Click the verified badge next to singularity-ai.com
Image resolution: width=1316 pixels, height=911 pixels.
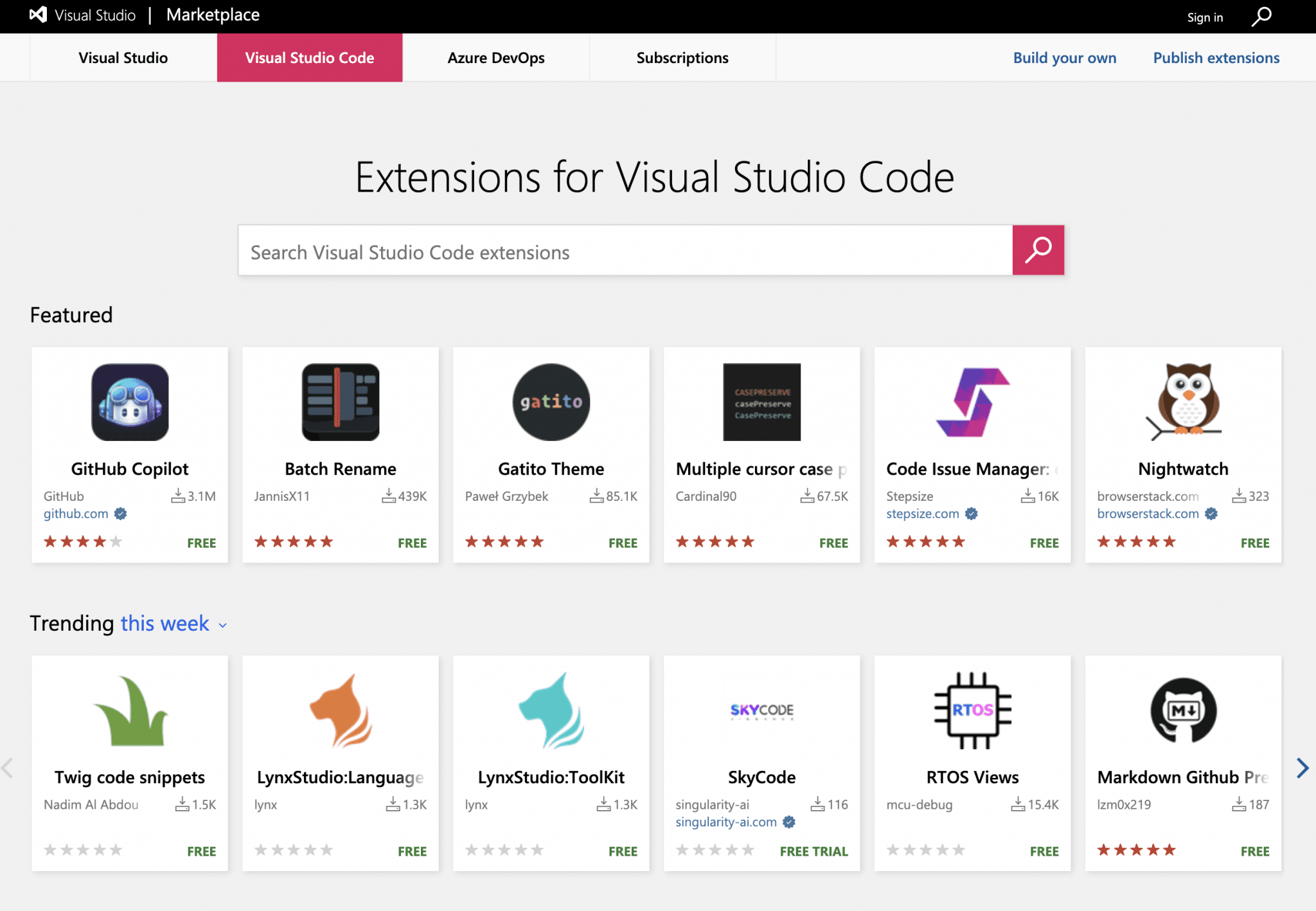pos(788,822)
